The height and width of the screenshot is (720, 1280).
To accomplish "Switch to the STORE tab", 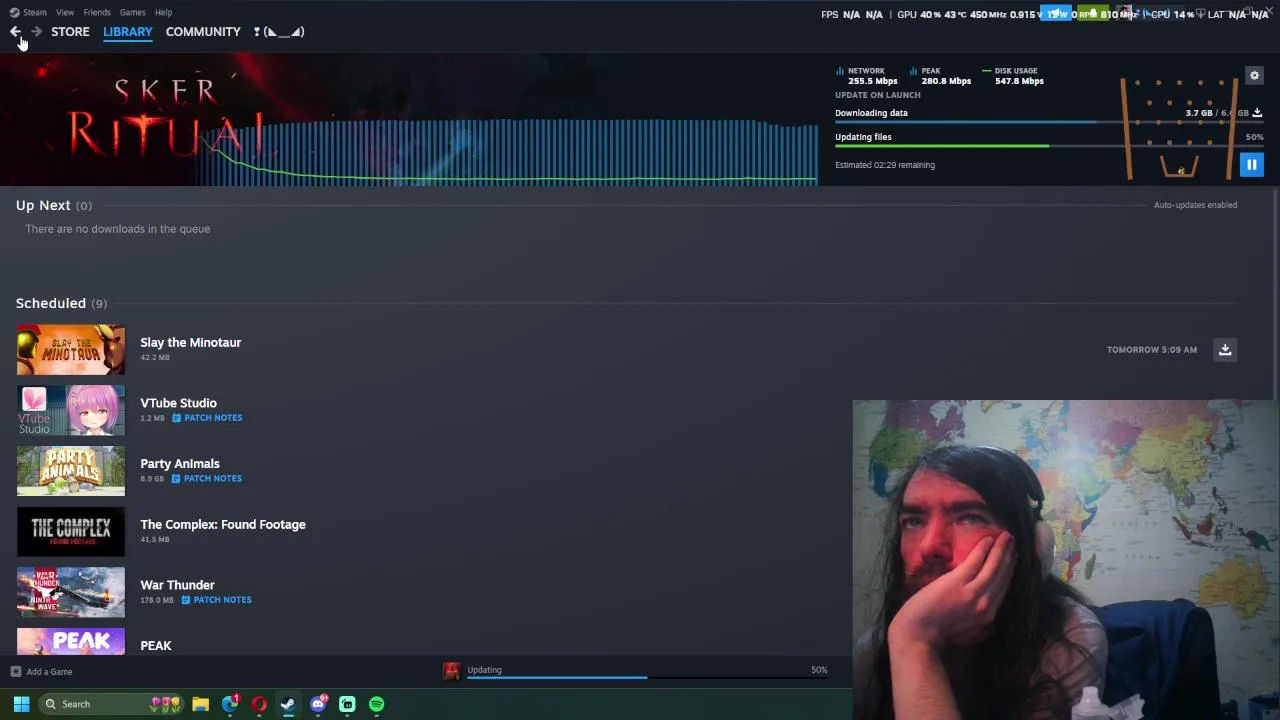I will pyautogui.click(x=70, y=32).
